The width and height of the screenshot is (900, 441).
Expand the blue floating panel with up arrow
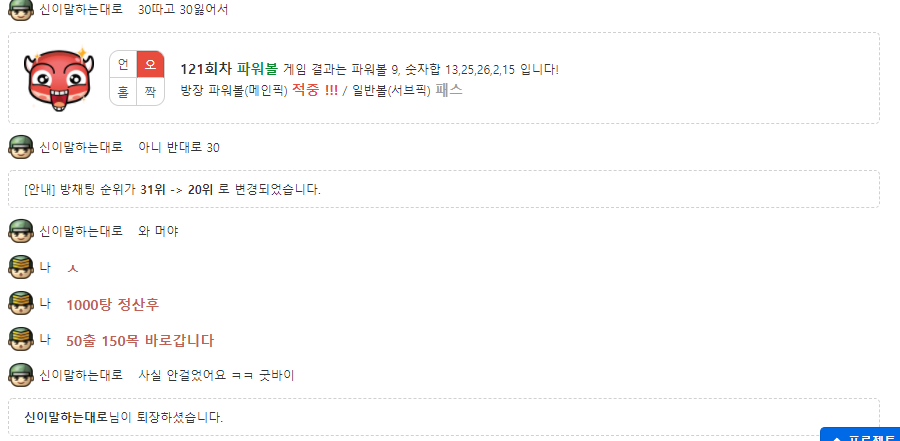860,435
